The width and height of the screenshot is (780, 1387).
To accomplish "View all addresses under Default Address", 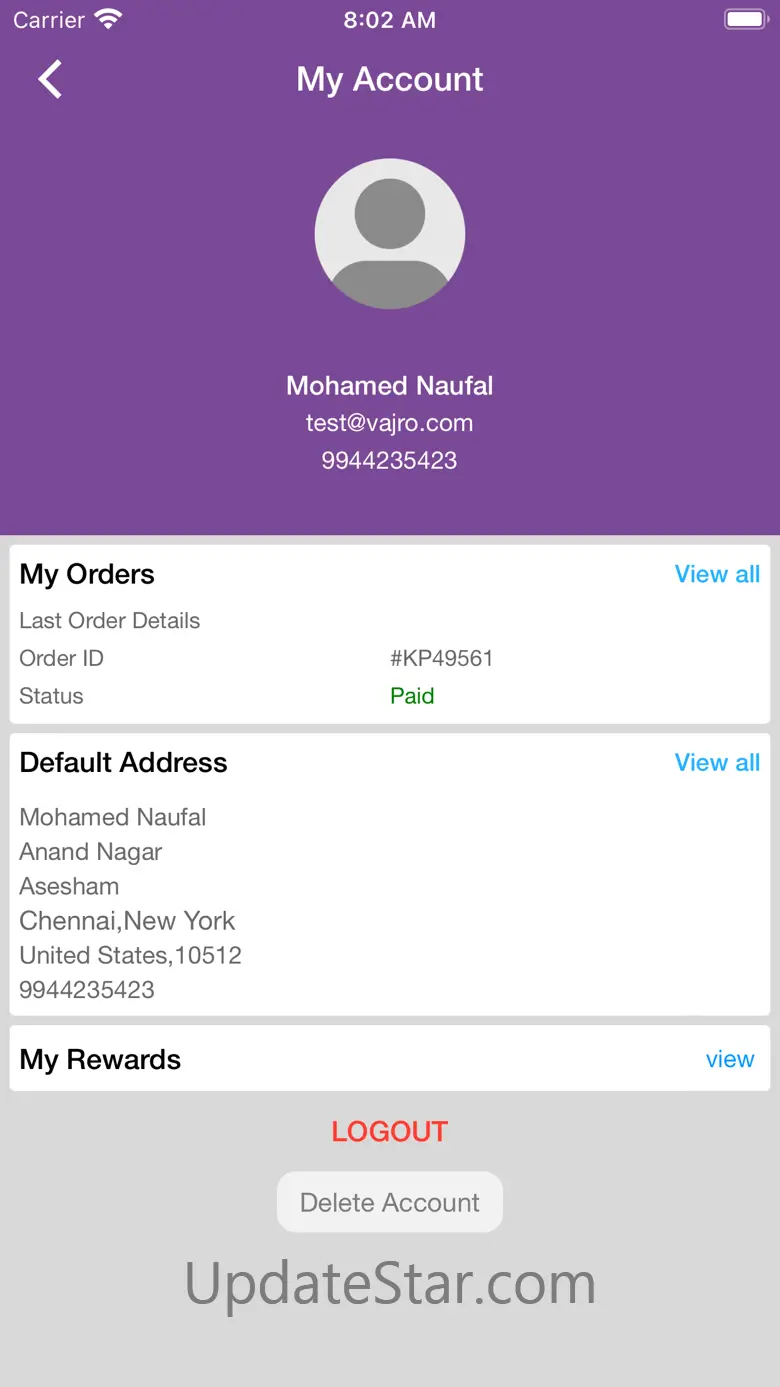I will click(717, 762).
